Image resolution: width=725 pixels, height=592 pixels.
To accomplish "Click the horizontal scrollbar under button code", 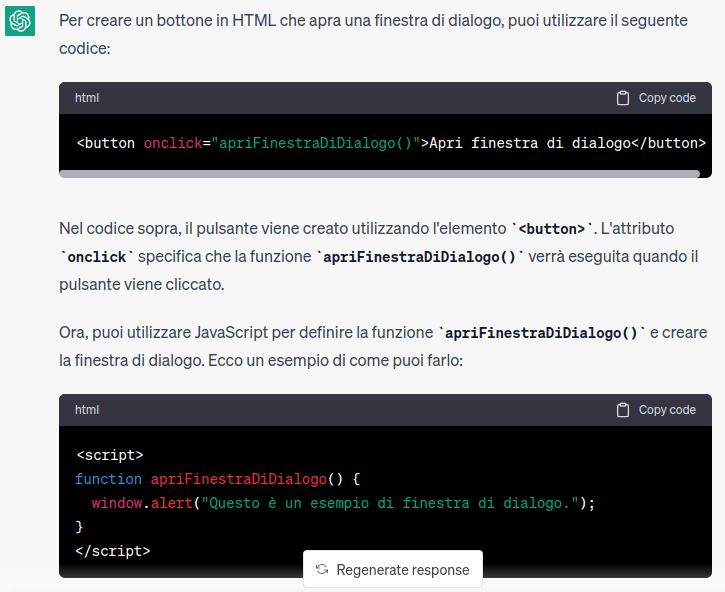I will pyautogui.click(x=380, y=174).
